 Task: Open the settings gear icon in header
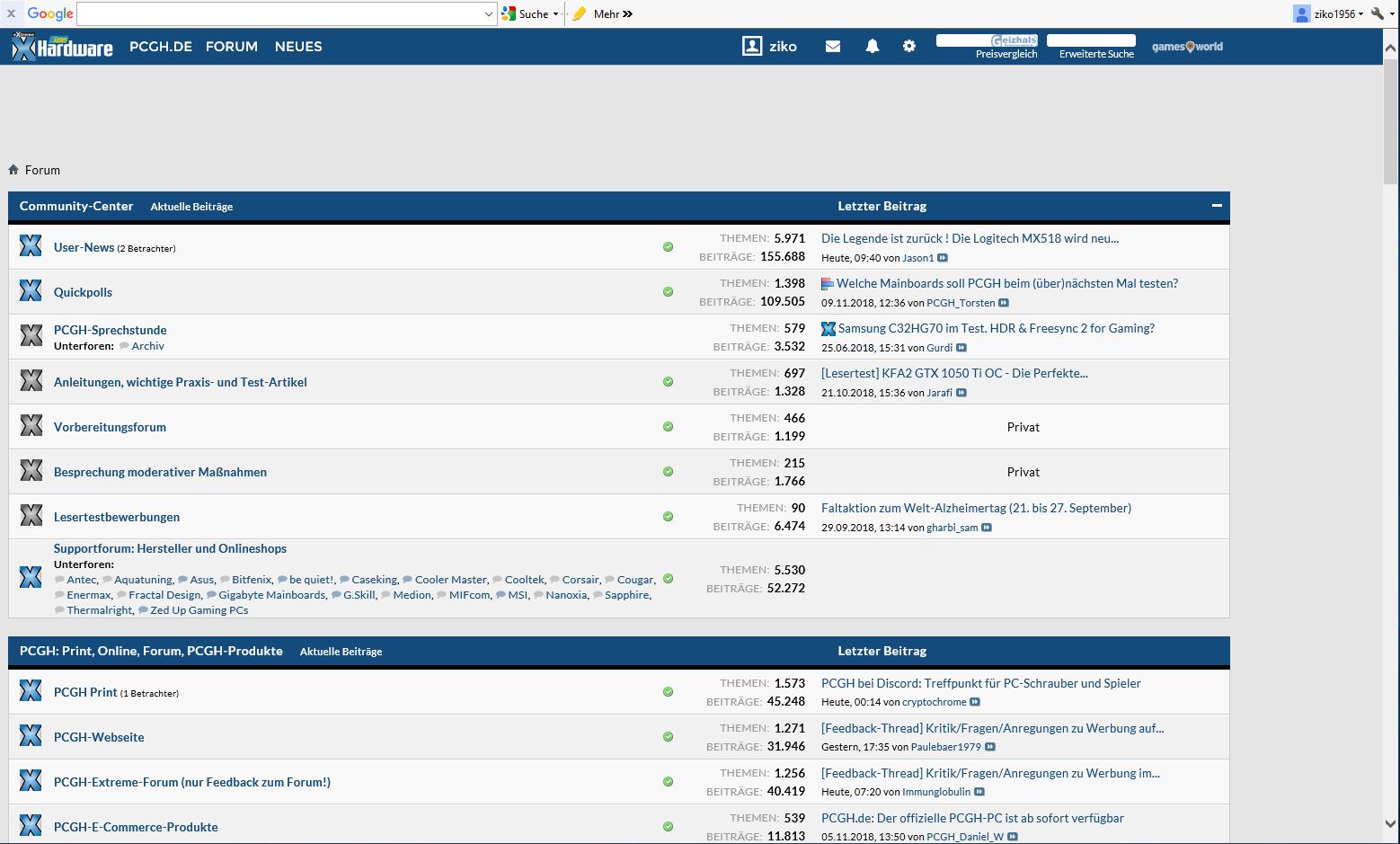pyautogui.click(x=909, y=47)
